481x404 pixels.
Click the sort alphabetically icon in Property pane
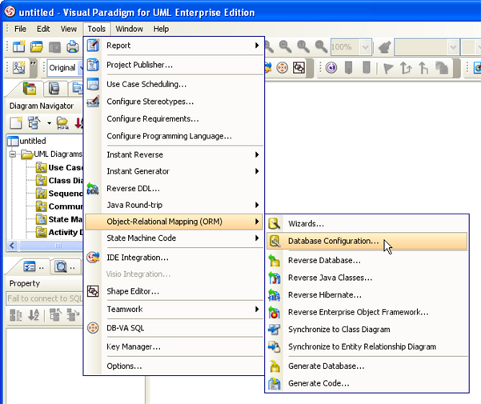tap(34, 315)
